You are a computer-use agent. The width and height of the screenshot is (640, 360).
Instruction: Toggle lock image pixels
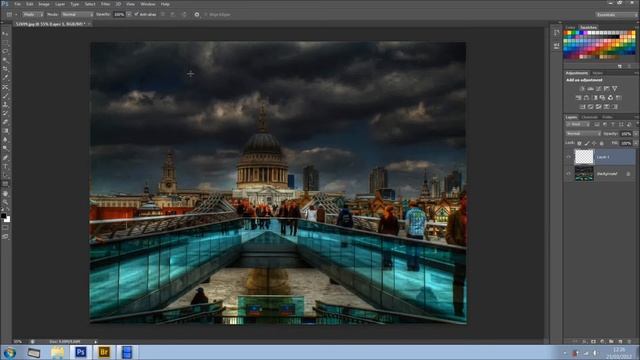tap(587, 143)
